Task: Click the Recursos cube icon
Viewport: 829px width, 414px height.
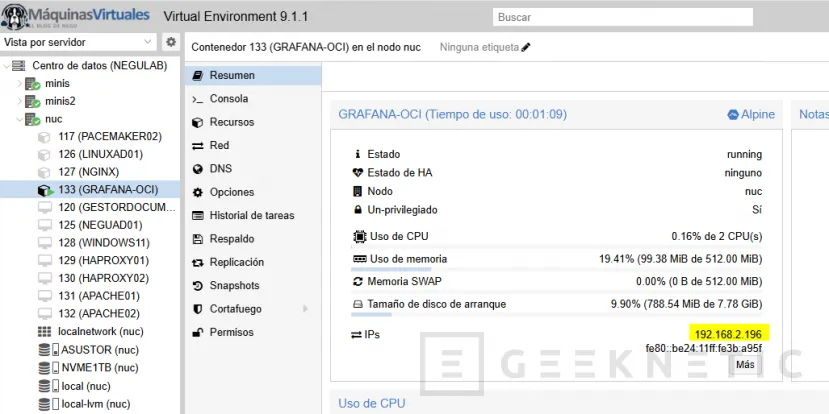Action: pyautogui.click(x=198, y=123)
